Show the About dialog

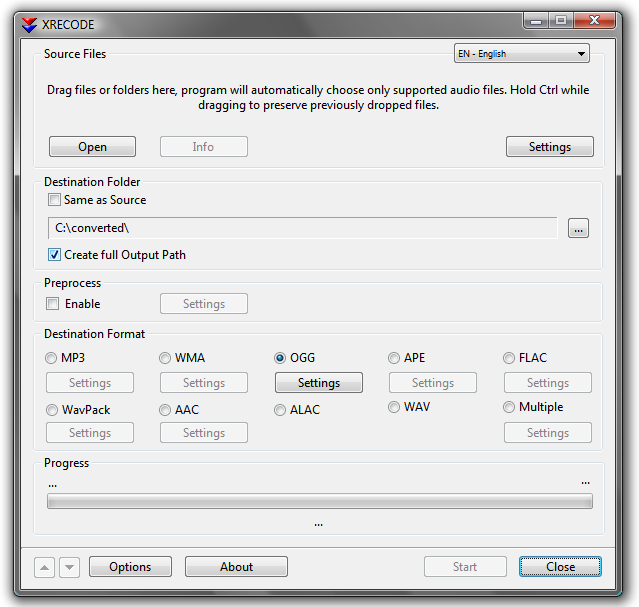[236, 567]
